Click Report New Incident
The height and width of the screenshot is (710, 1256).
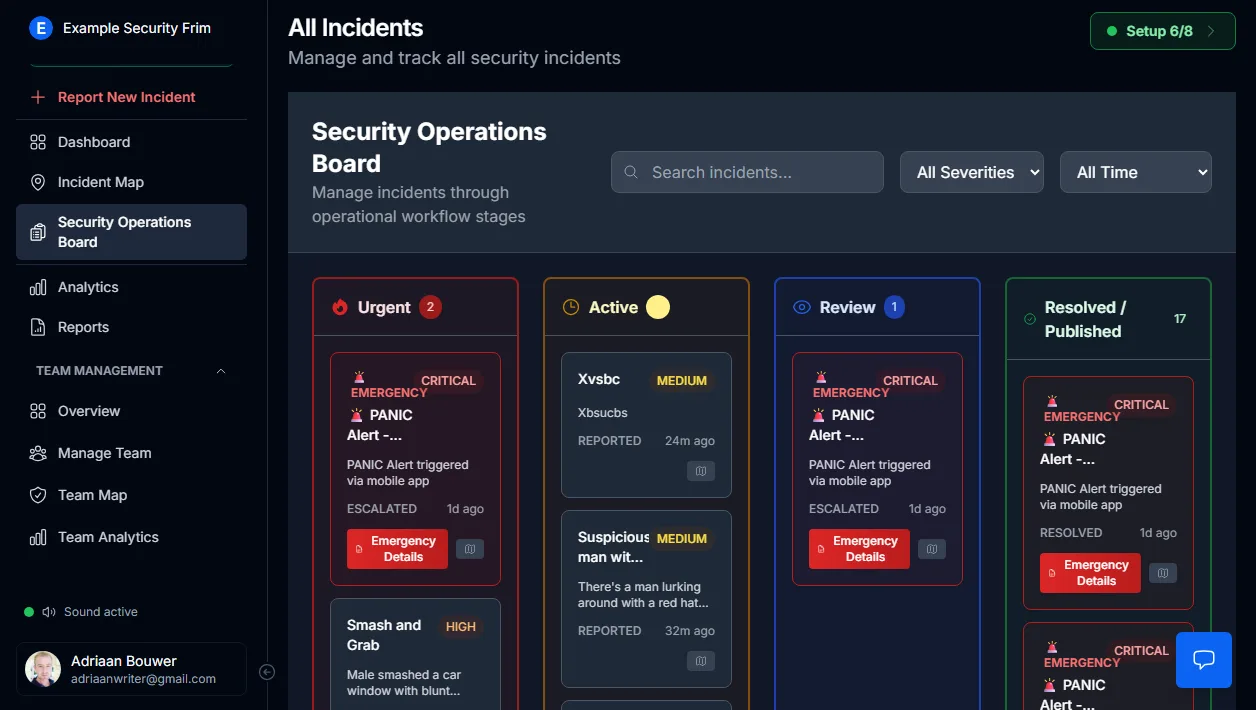115,96
